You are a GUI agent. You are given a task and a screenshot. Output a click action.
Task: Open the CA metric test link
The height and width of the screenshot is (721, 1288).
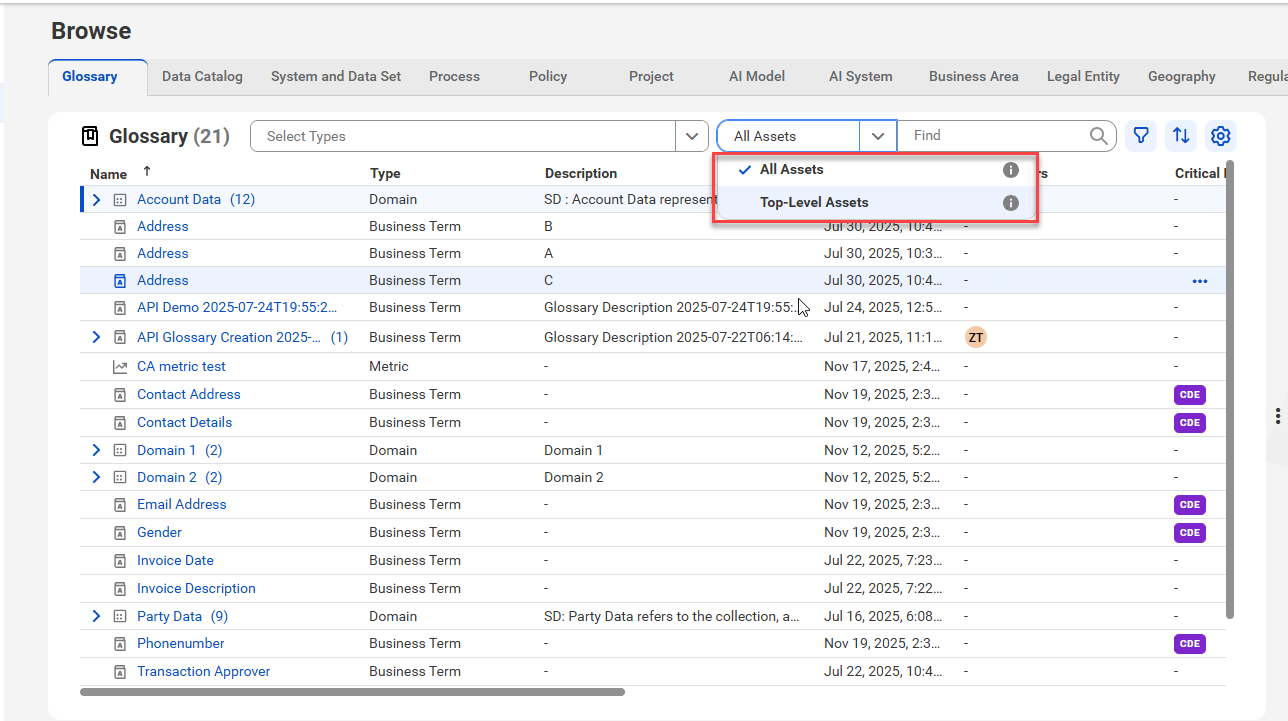181,367
